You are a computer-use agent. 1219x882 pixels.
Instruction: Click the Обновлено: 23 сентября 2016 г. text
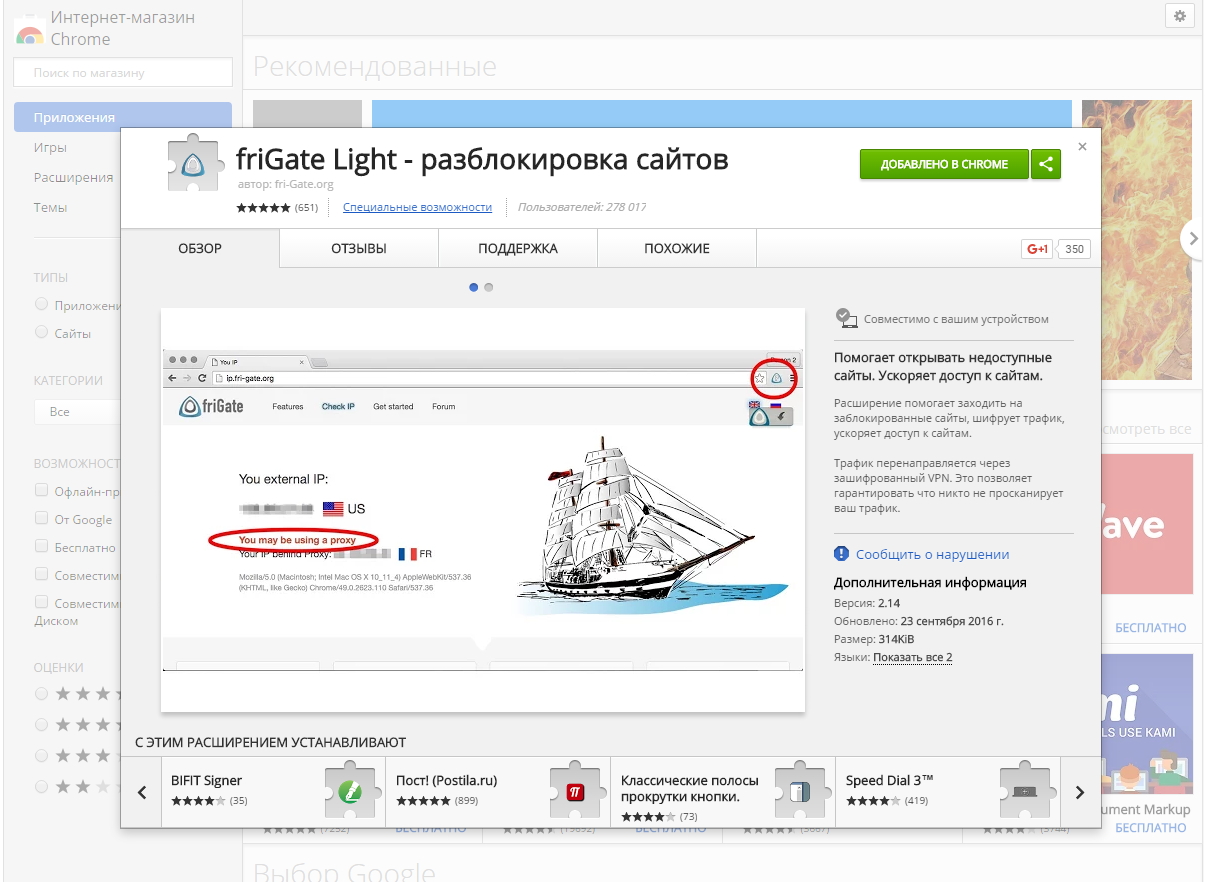click(919, 621)
